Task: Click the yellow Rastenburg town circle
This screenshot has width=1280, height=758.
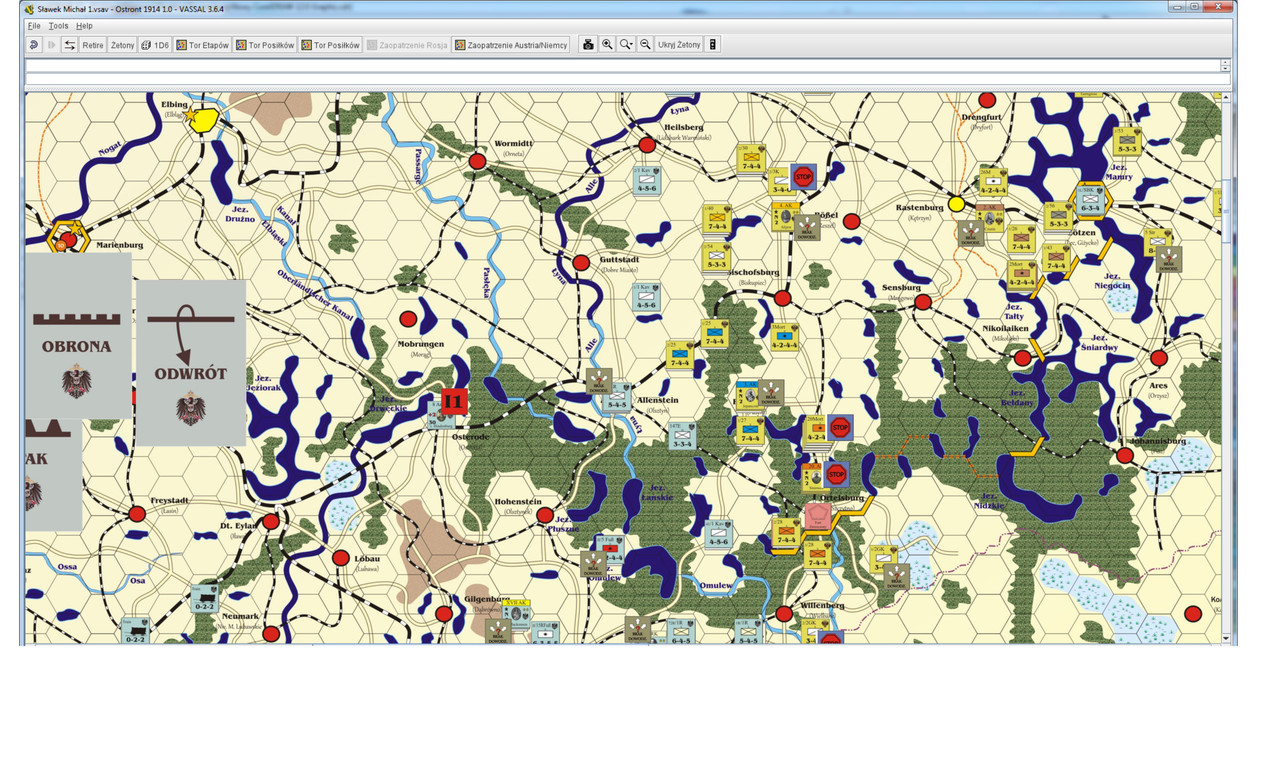Action: (956, 204)
